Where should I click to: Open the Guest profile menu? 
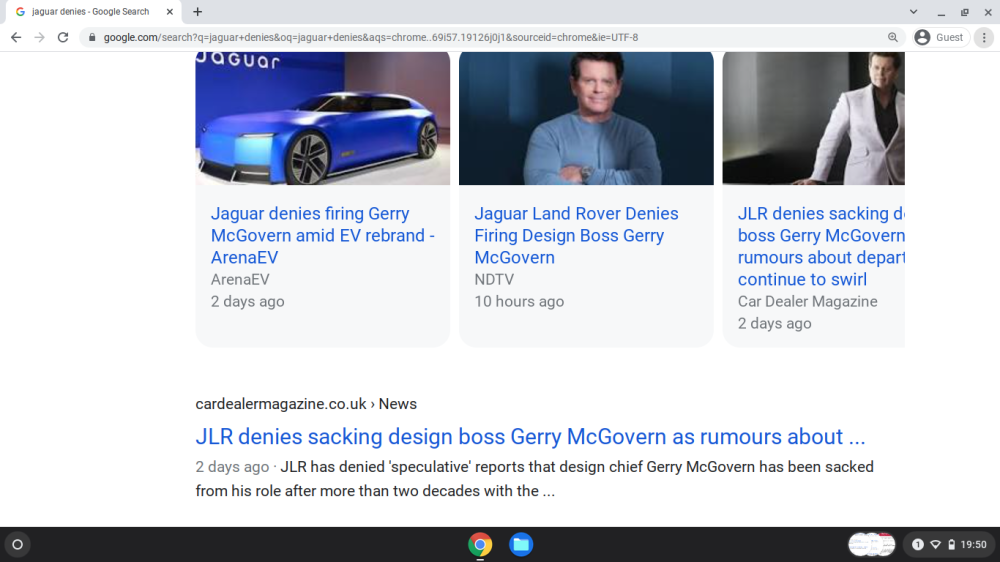[941, 38]
